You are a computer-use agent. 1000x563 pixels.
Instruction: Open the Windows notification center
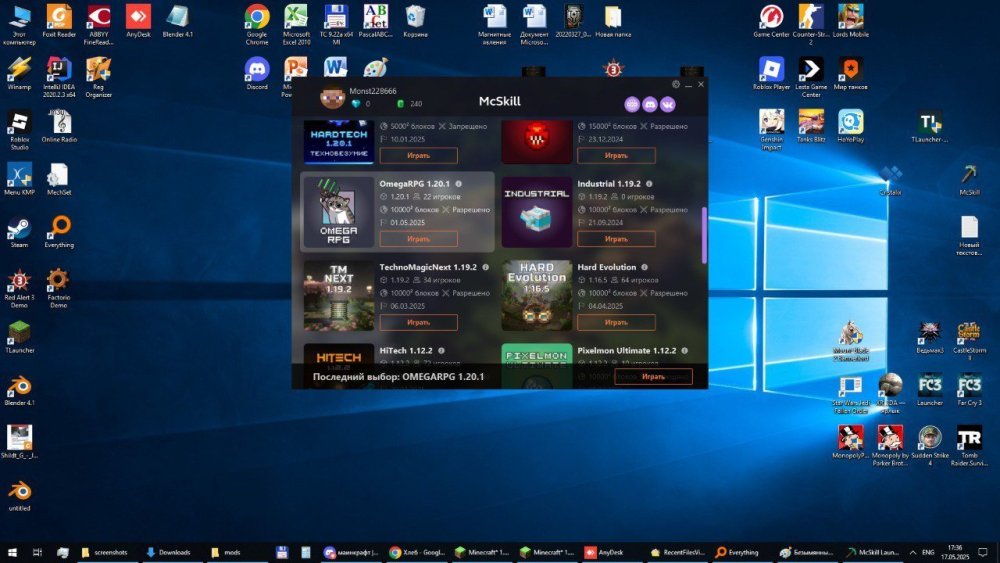[983, 552]
